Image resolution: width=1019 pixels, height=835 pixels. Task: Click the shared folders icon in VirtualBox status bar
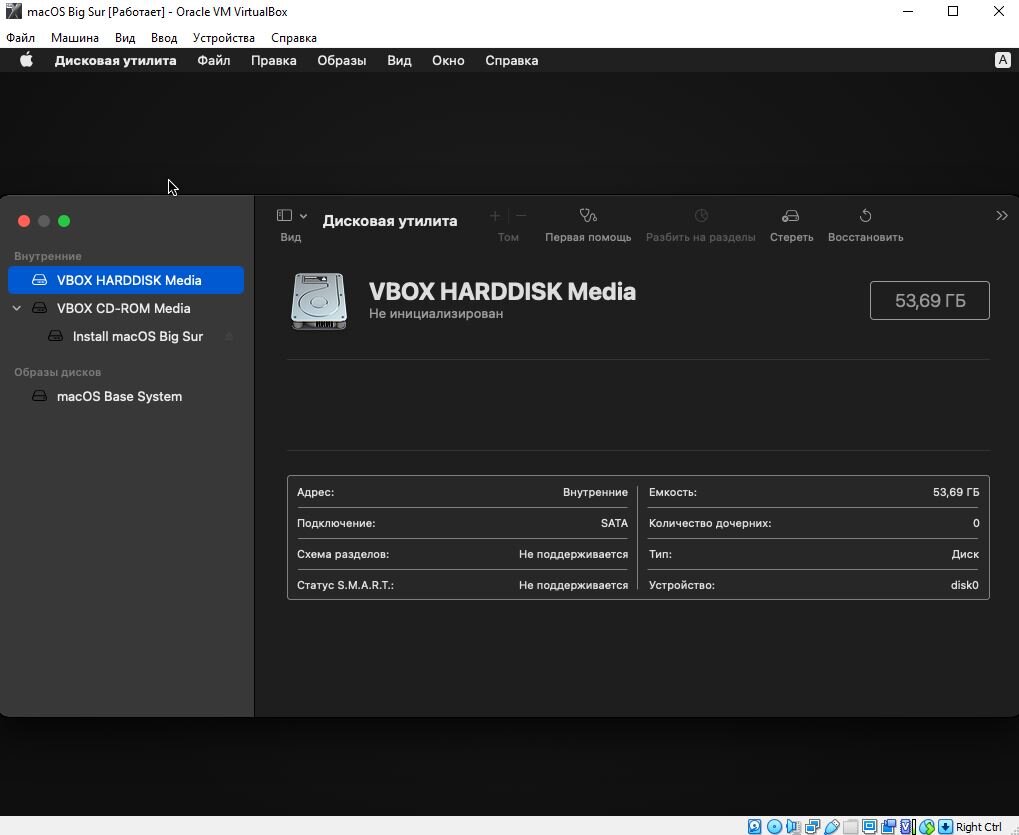pos(851,827)
